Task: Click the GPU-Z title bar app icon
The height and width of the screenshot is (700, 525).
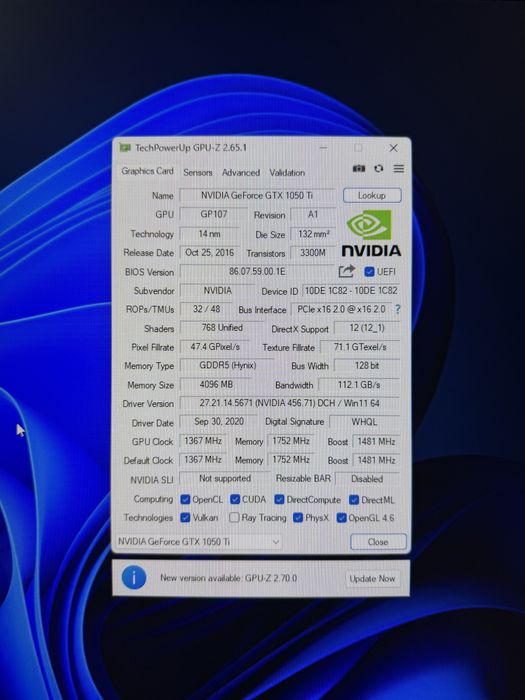Action: pyautogui.click(x=125, y=147)
